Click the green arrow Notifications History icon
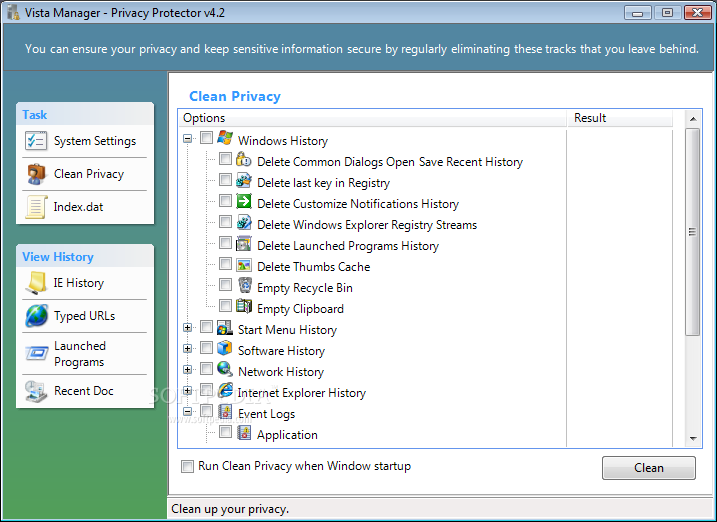Image resolution: width=717 pixels, height=522 pixels. pos(244,201)
